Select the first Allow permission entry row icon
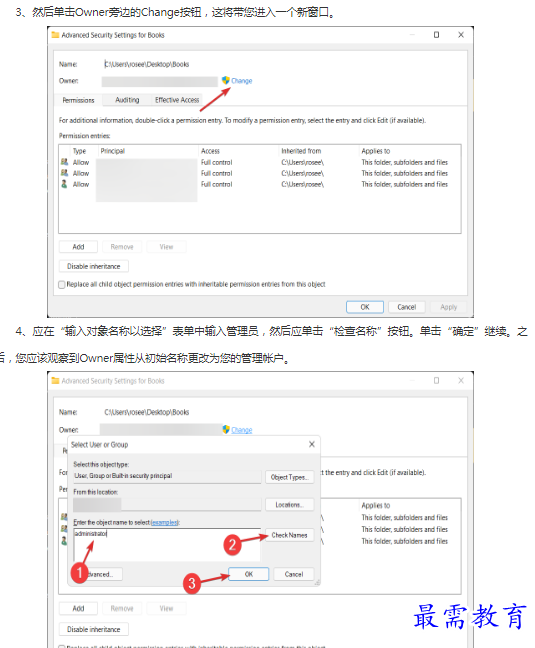 click(x=64, y=162)
